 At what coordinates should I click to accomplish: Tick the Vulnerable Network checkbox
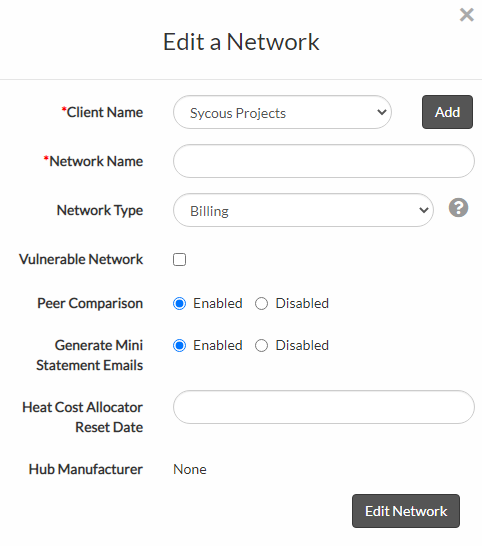tap(179, 259)
